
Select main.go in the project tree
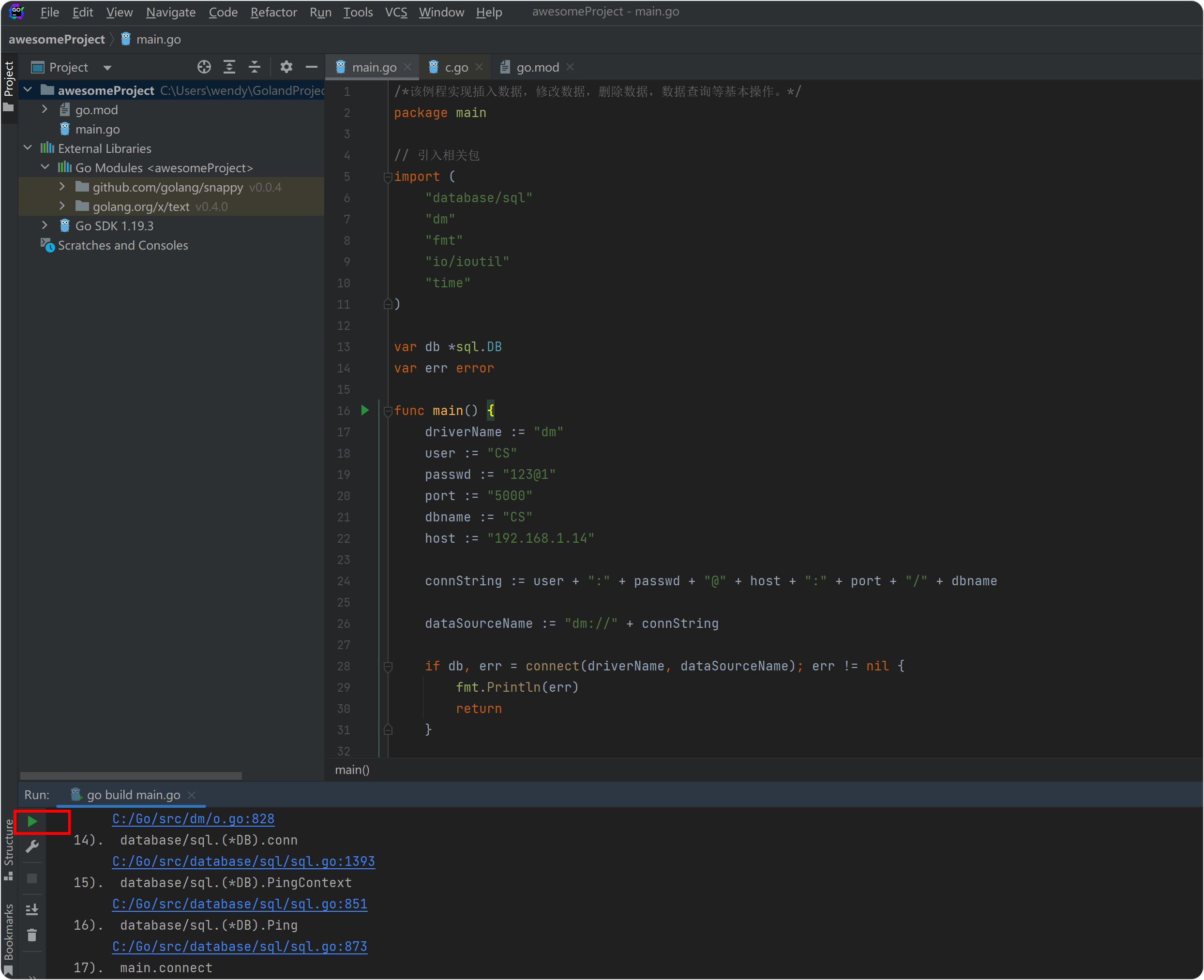(x=97, y=129)
